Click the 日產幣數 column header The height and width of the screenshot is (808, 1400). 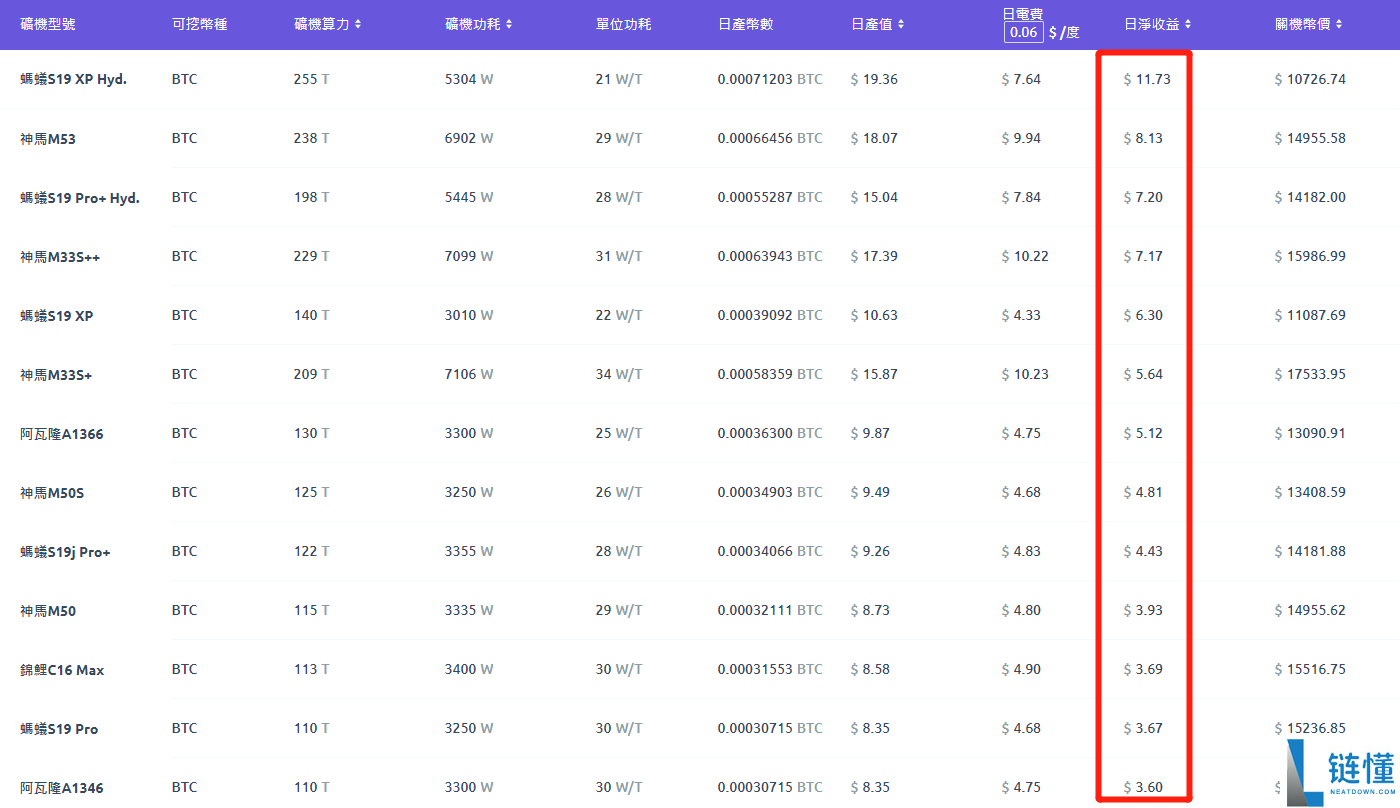tap(745, 24)
